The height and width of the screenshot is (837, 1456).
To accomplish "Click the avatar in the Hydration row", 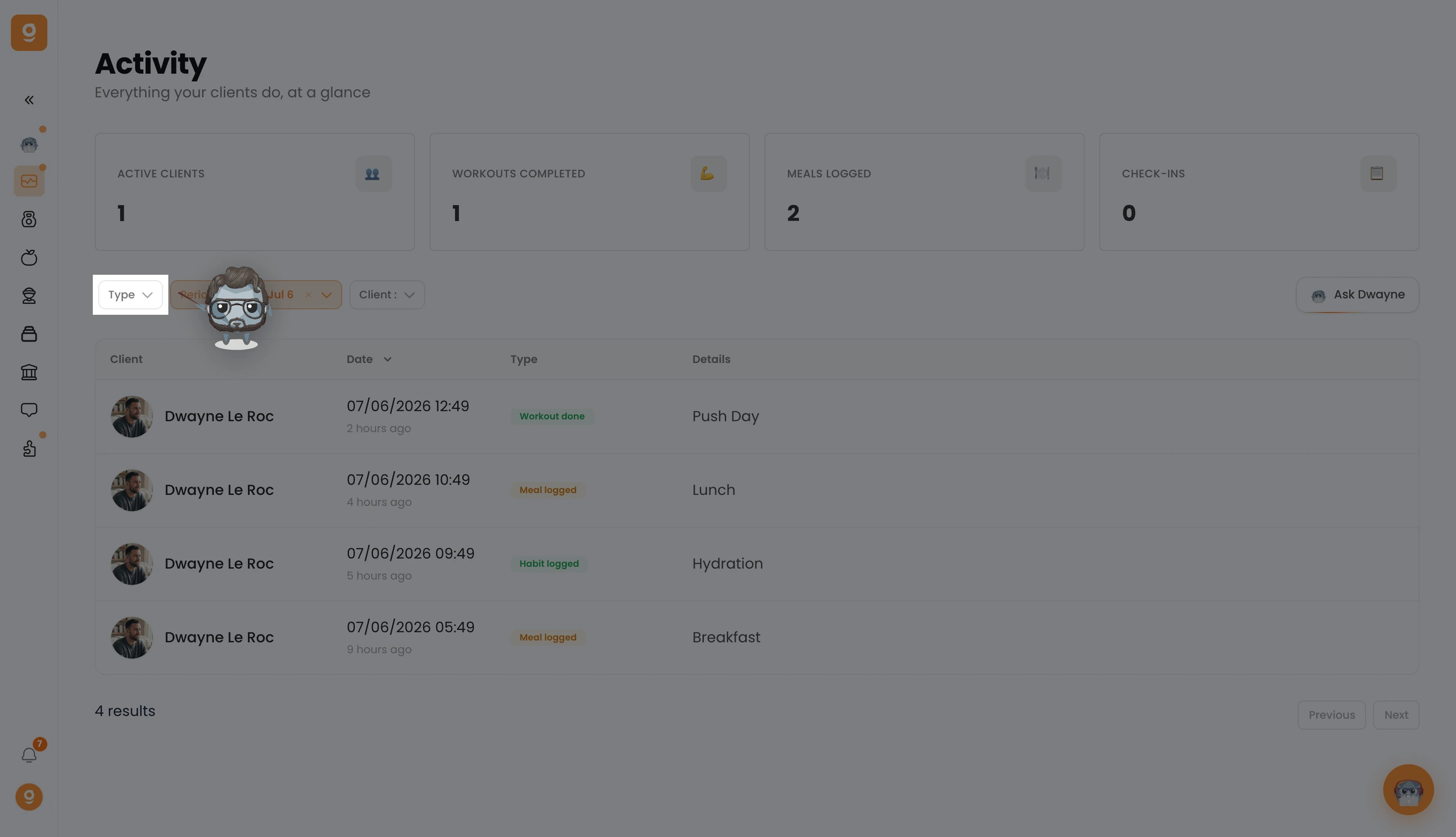I will (131, 564).
